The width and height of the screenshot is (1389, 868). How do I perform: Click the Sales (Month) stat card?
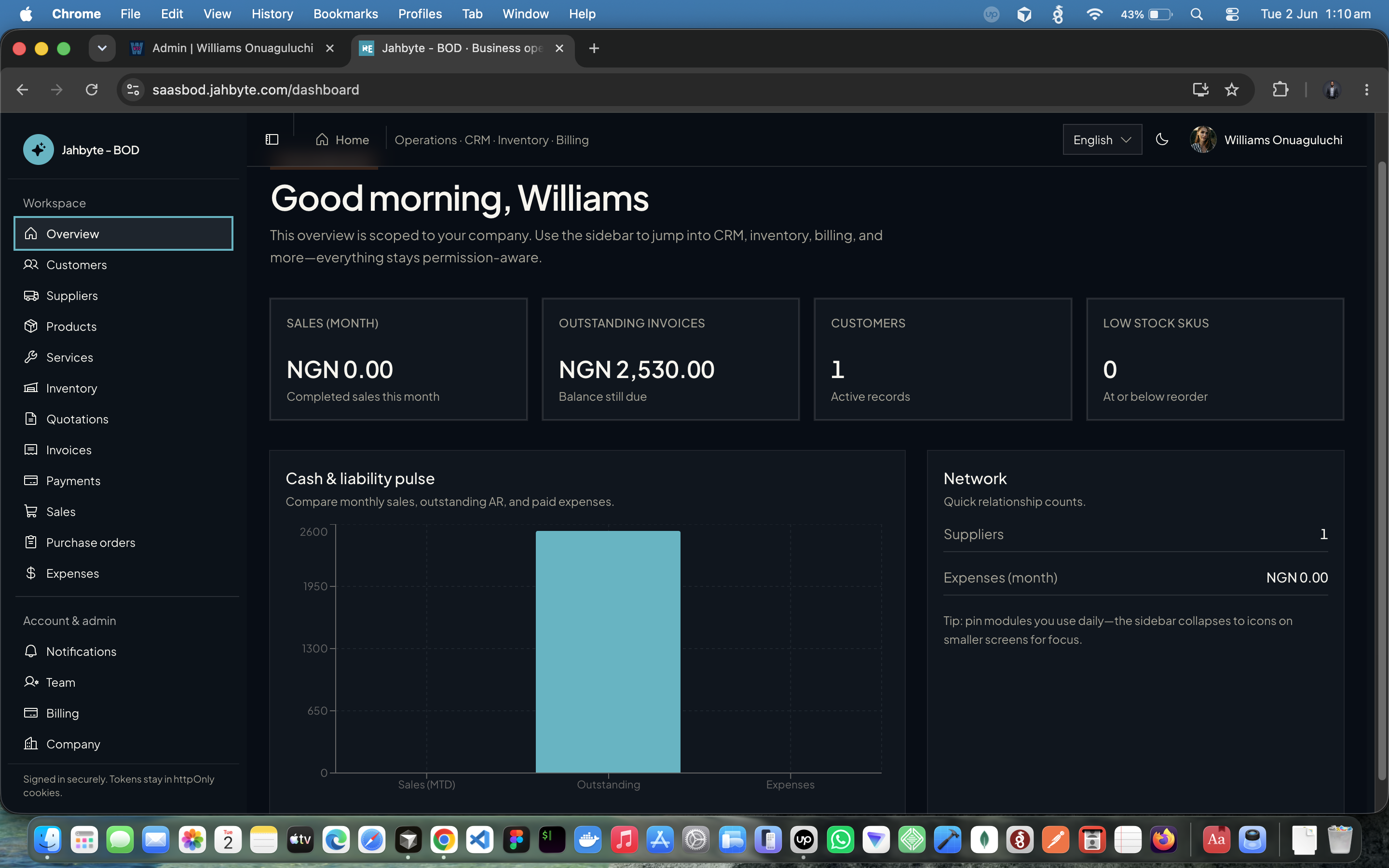pos(398,359)
